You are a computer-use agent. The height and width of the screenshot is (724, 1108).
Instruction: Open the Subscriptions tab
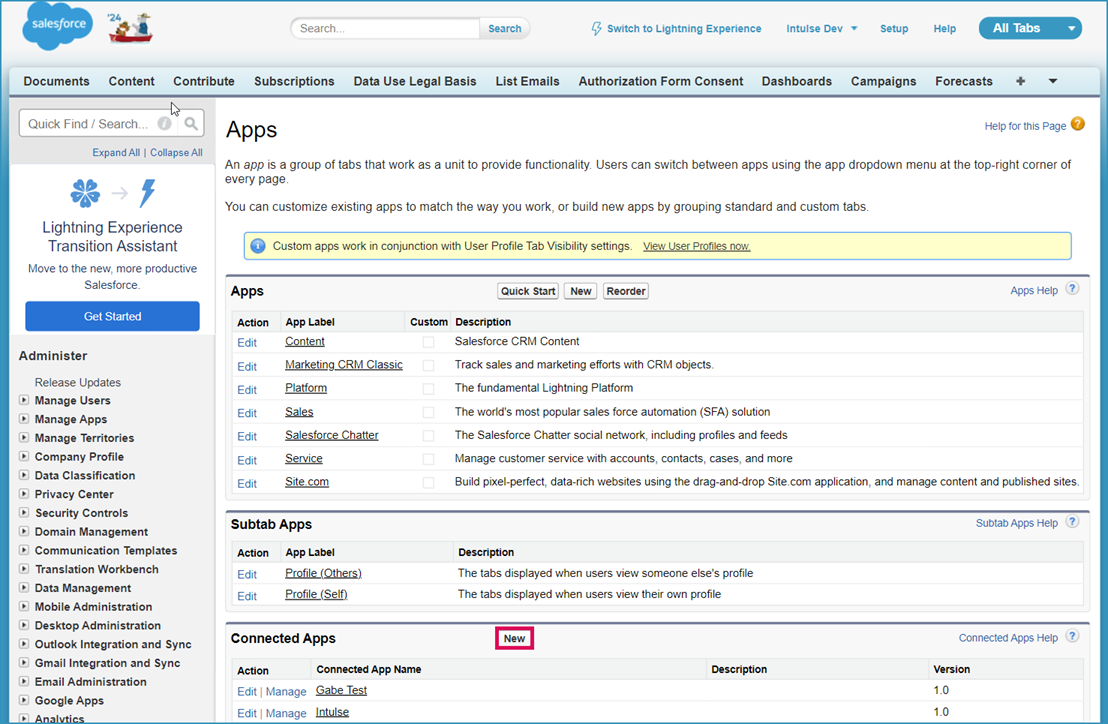[294, 81]
